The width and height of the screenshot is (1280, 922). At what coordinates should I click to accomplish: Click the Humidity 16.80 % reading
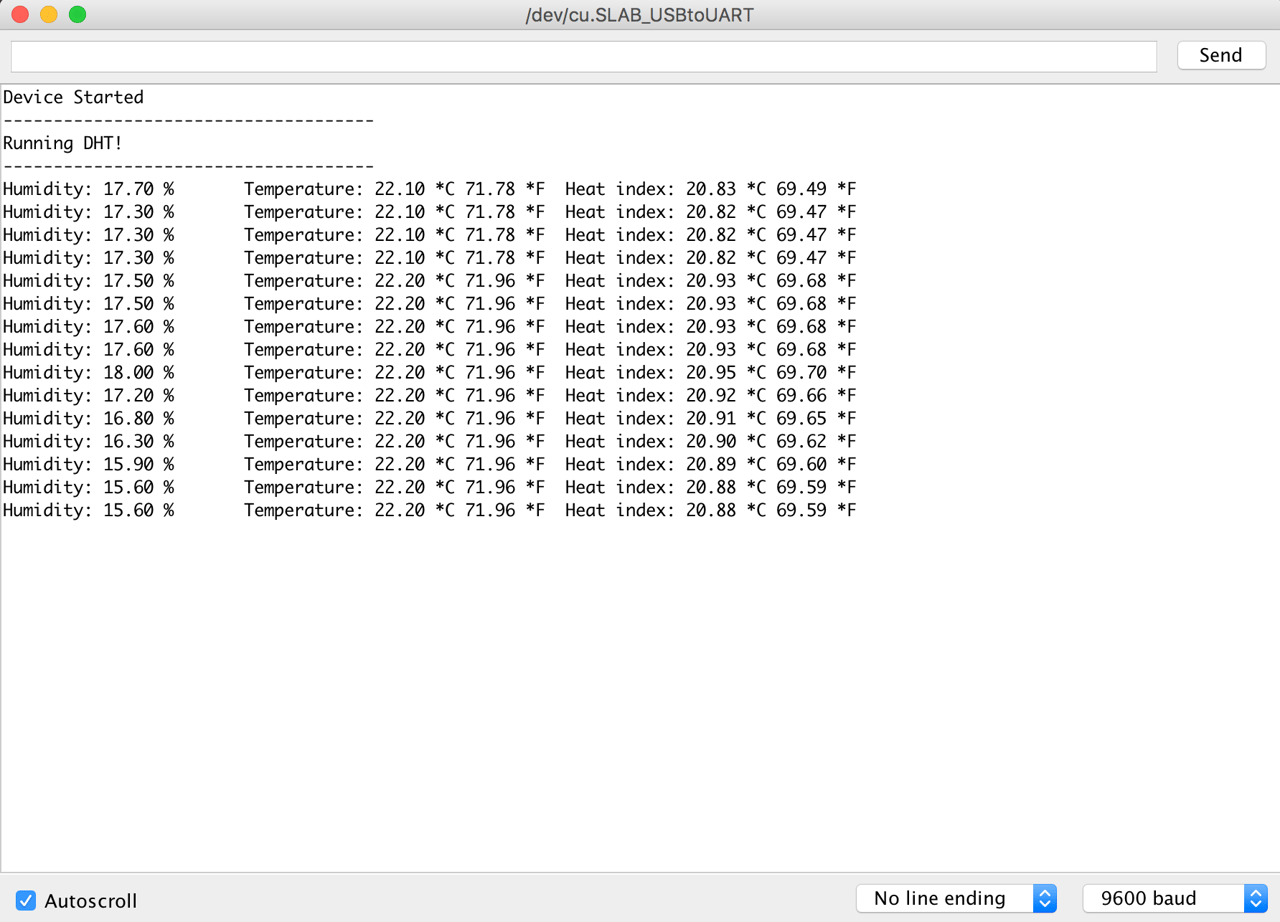[88, 418]
